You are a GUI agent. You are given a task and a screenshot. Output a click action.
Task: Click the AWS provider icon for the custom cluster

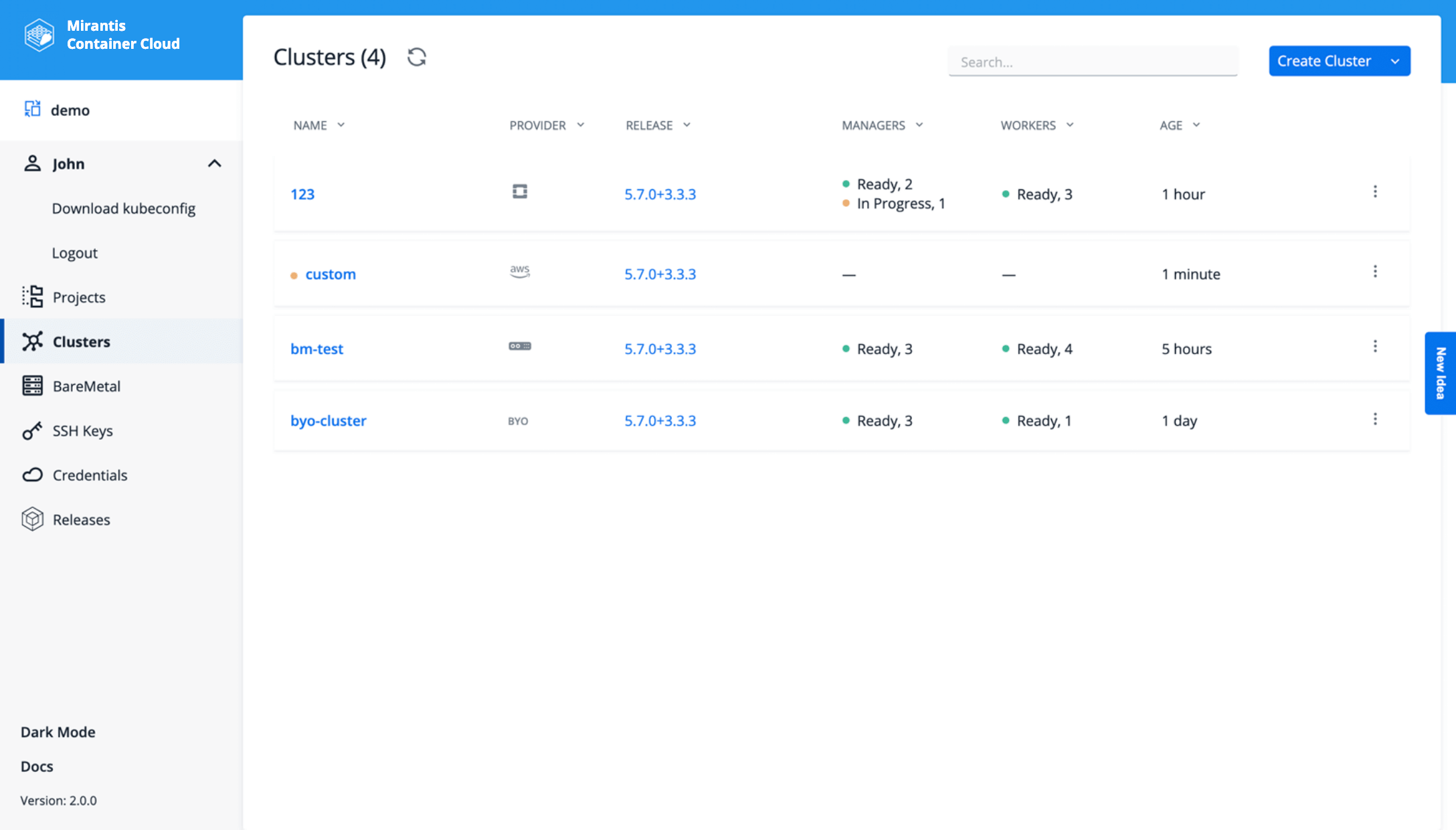point(519,272)
